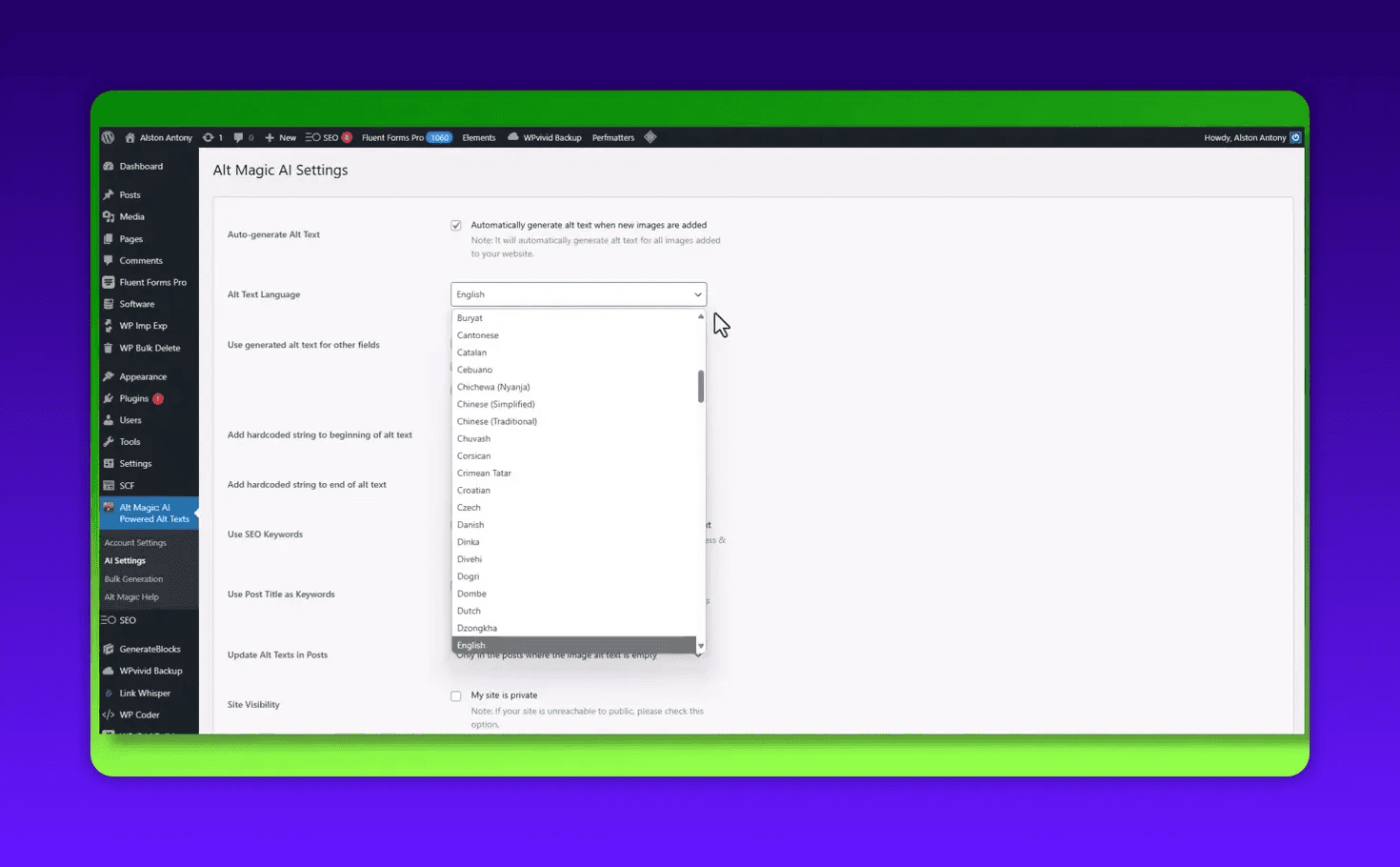This screenshot has height=867, width=1400.
Task: Switch to the Bulk Generation tab
Action: (133, 578)
